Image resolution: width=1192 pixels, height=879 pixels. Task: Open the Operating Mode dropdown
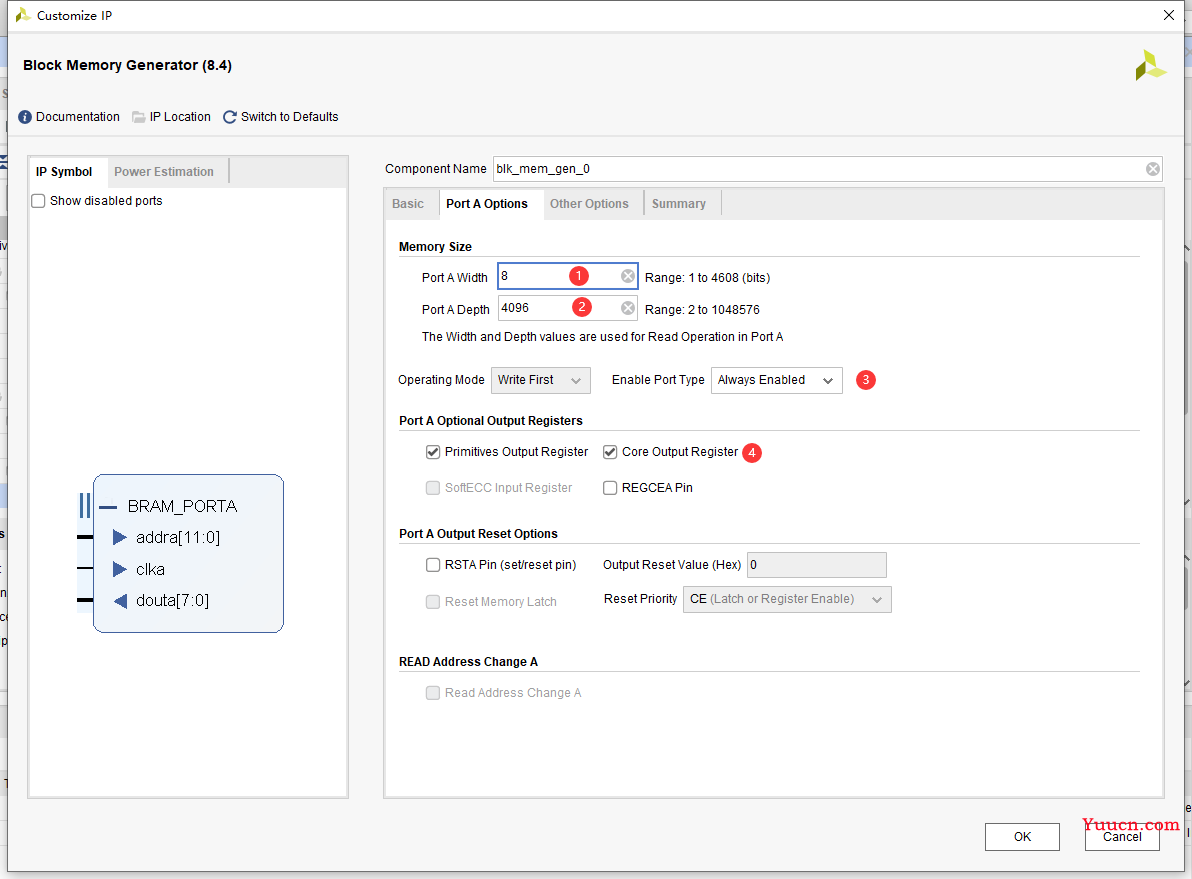pyautogui.click(x=541, y=380)
